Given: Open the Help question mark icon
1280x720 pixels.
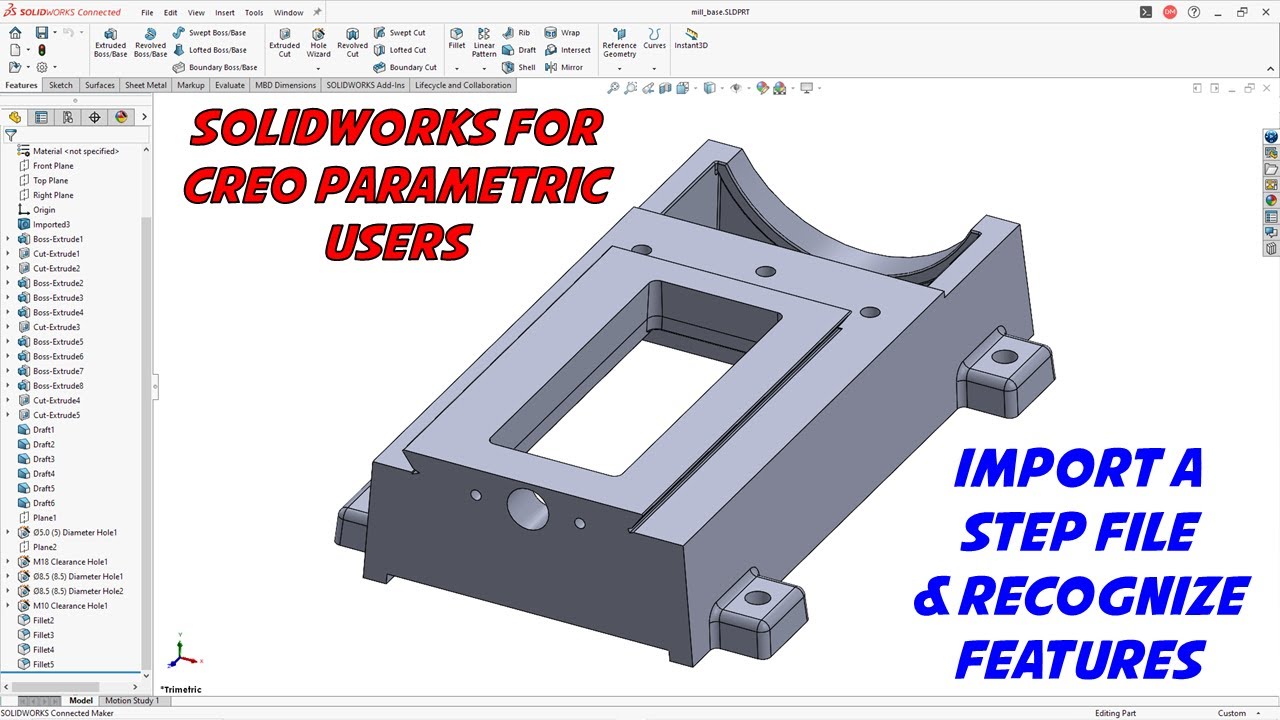Looking at the screenshot, I should (x=1194, y=12).
